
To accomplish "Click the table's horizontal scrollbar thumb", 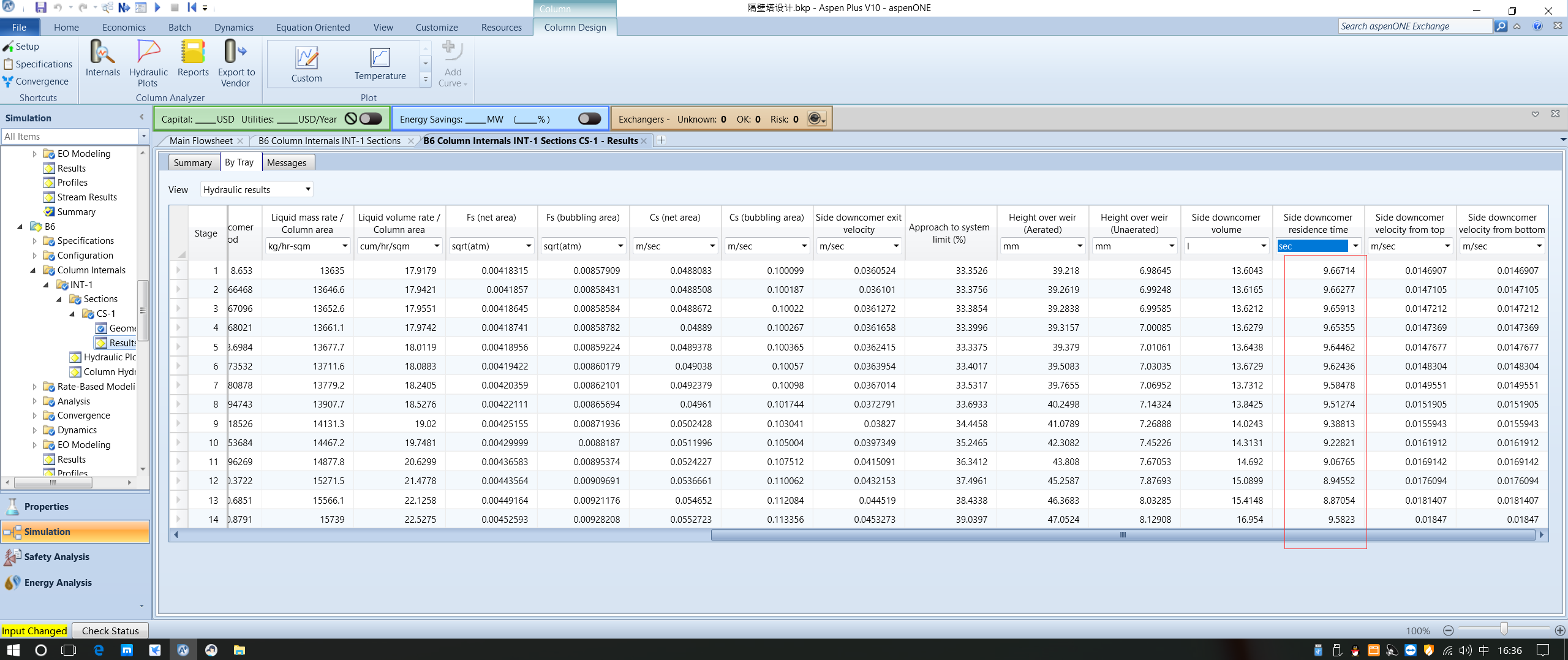I will (x=1122, y=535).
